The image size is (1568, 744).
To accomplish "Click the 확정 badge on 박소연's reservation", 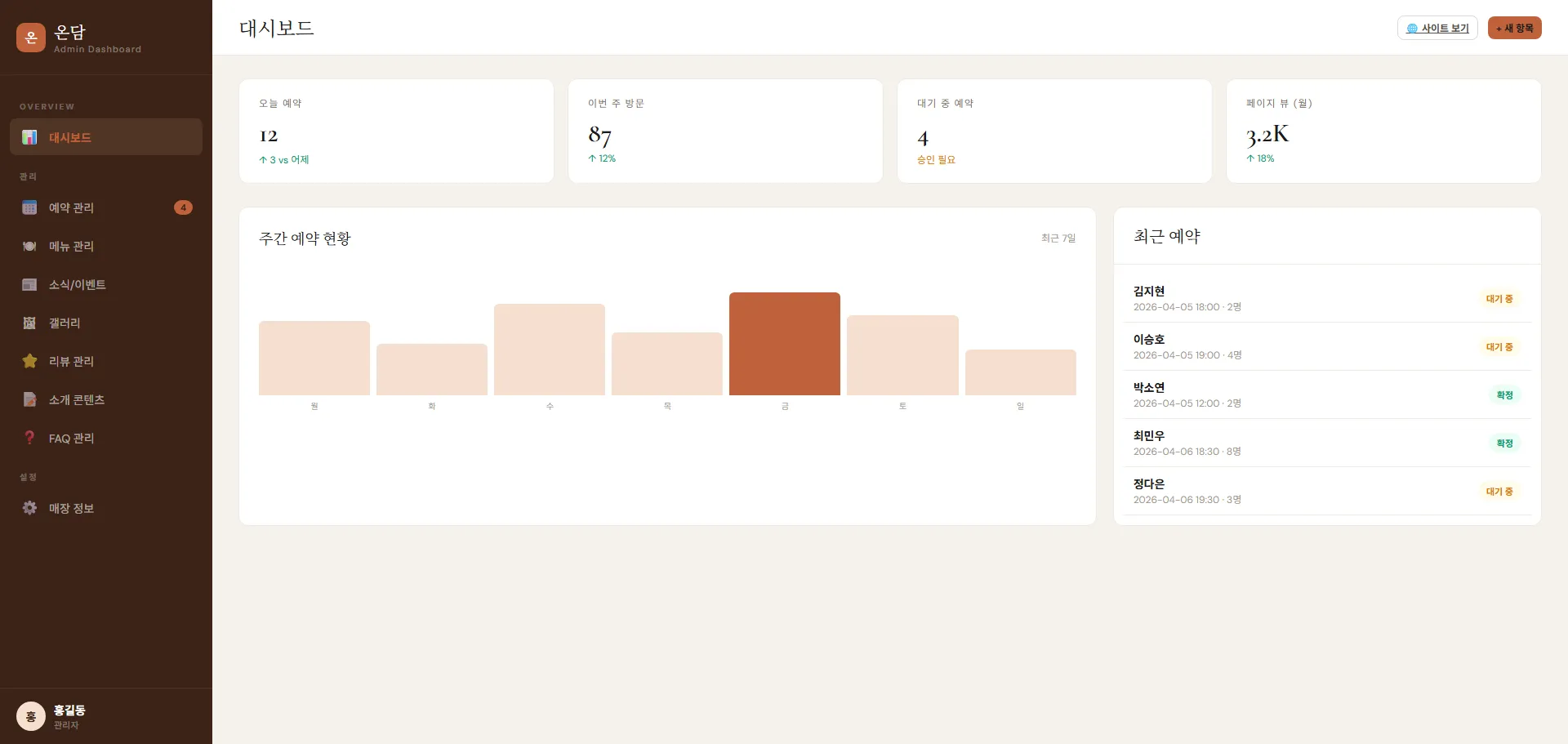I will point(1504,395).
